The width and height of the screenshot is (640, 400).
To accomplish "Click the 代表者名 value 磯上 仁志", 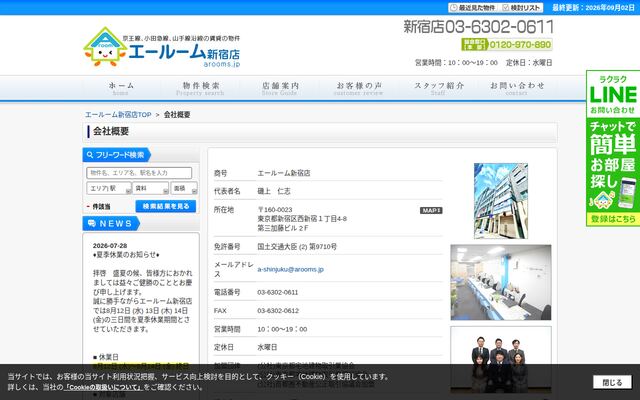I will (274, 191).
